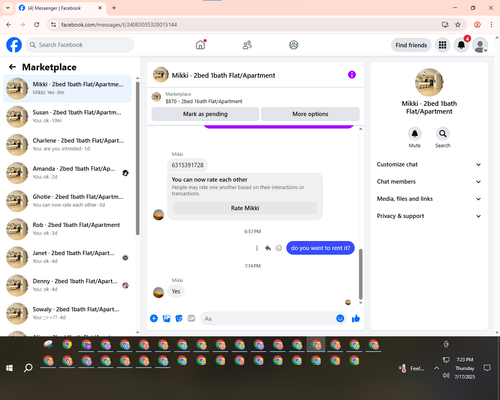This screenshot has width=500, height=400.
Task: Open the Friends icon in top navigation
Action: click(x=247, y=45)
